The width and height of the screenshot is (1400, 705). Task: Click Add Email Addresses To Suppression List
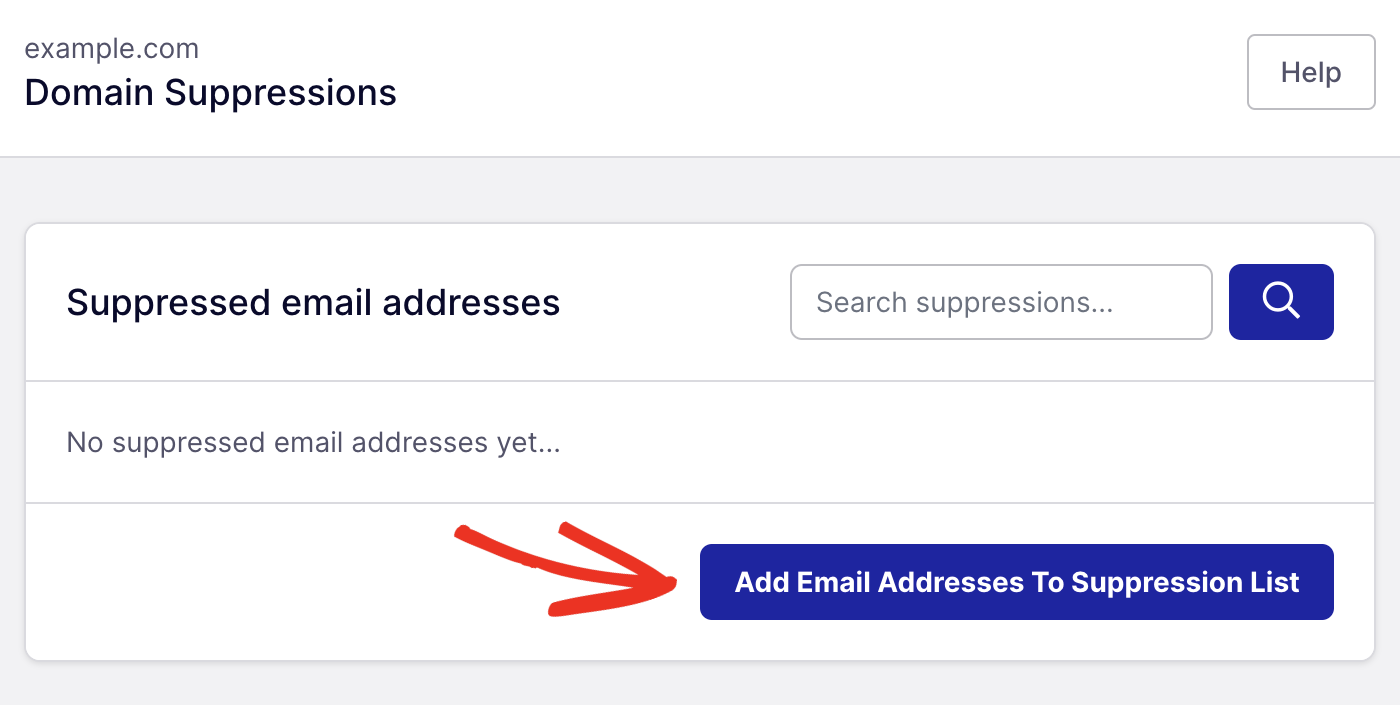pos(1016,581)
